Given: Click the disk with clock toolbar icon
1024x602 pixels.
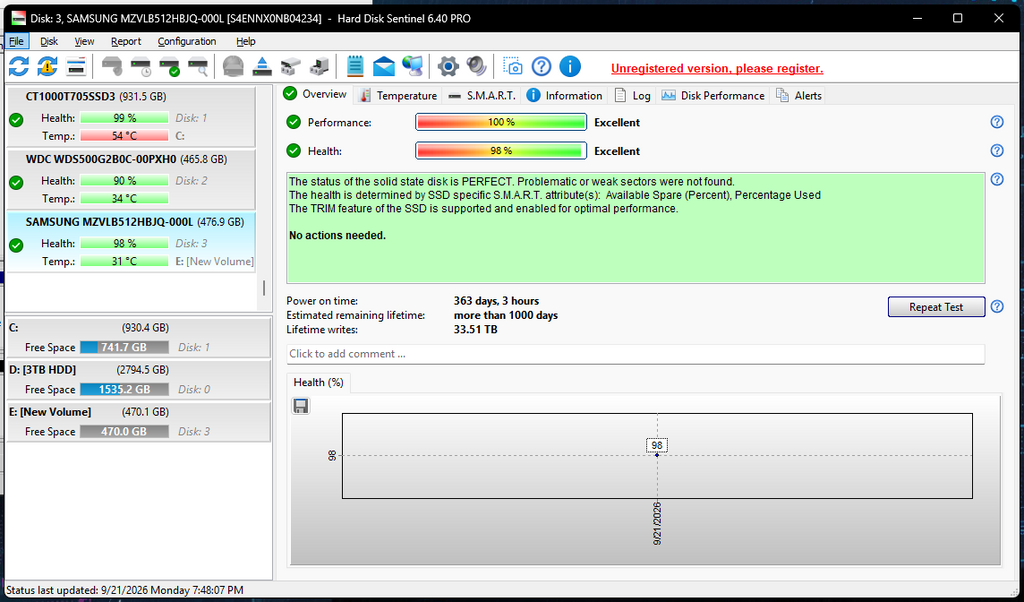Looking at the screenshot, I should click(141, 66).
